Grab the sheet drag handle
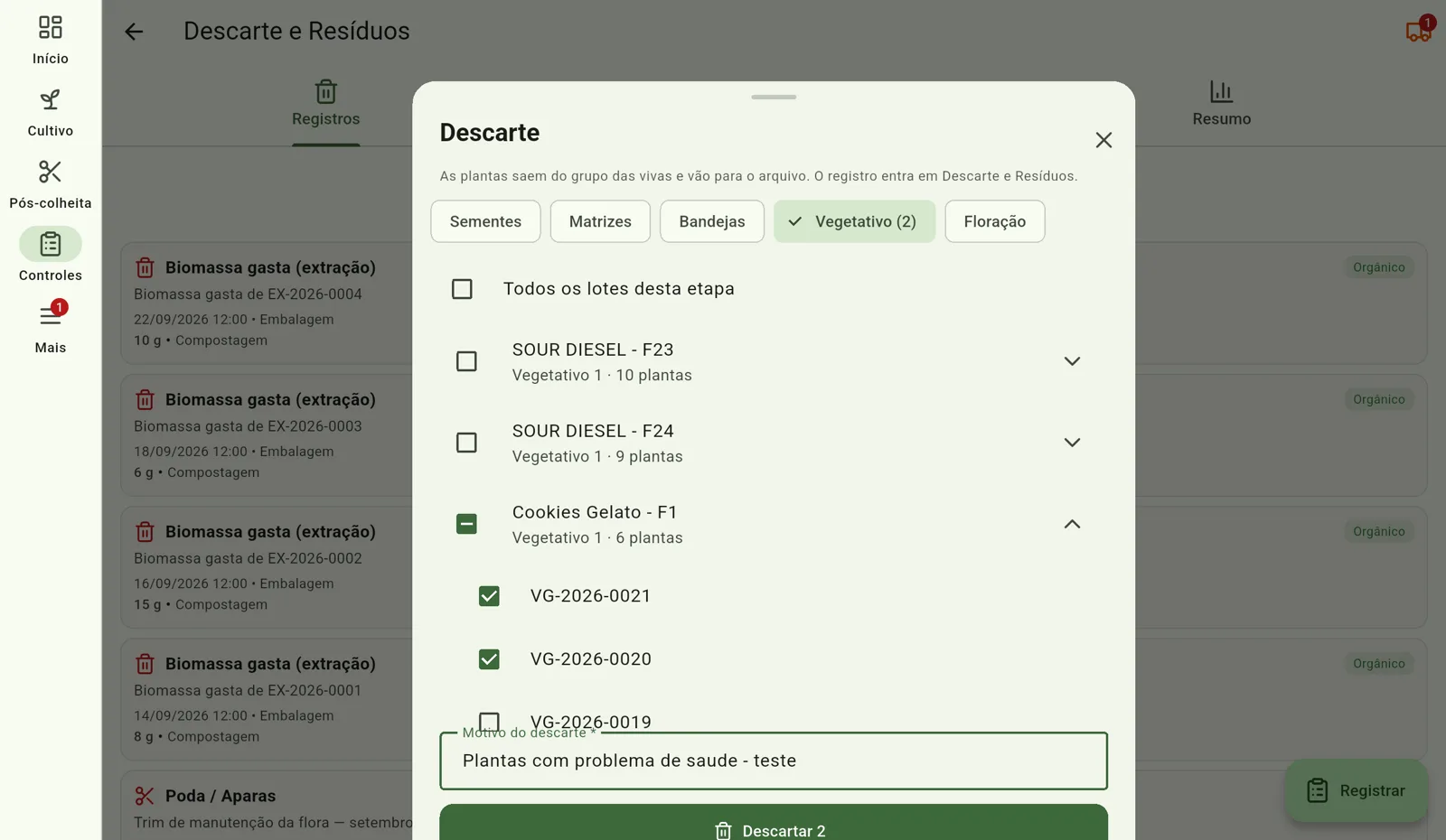This screenshot has width=1446, height=840. pos(774,97)
